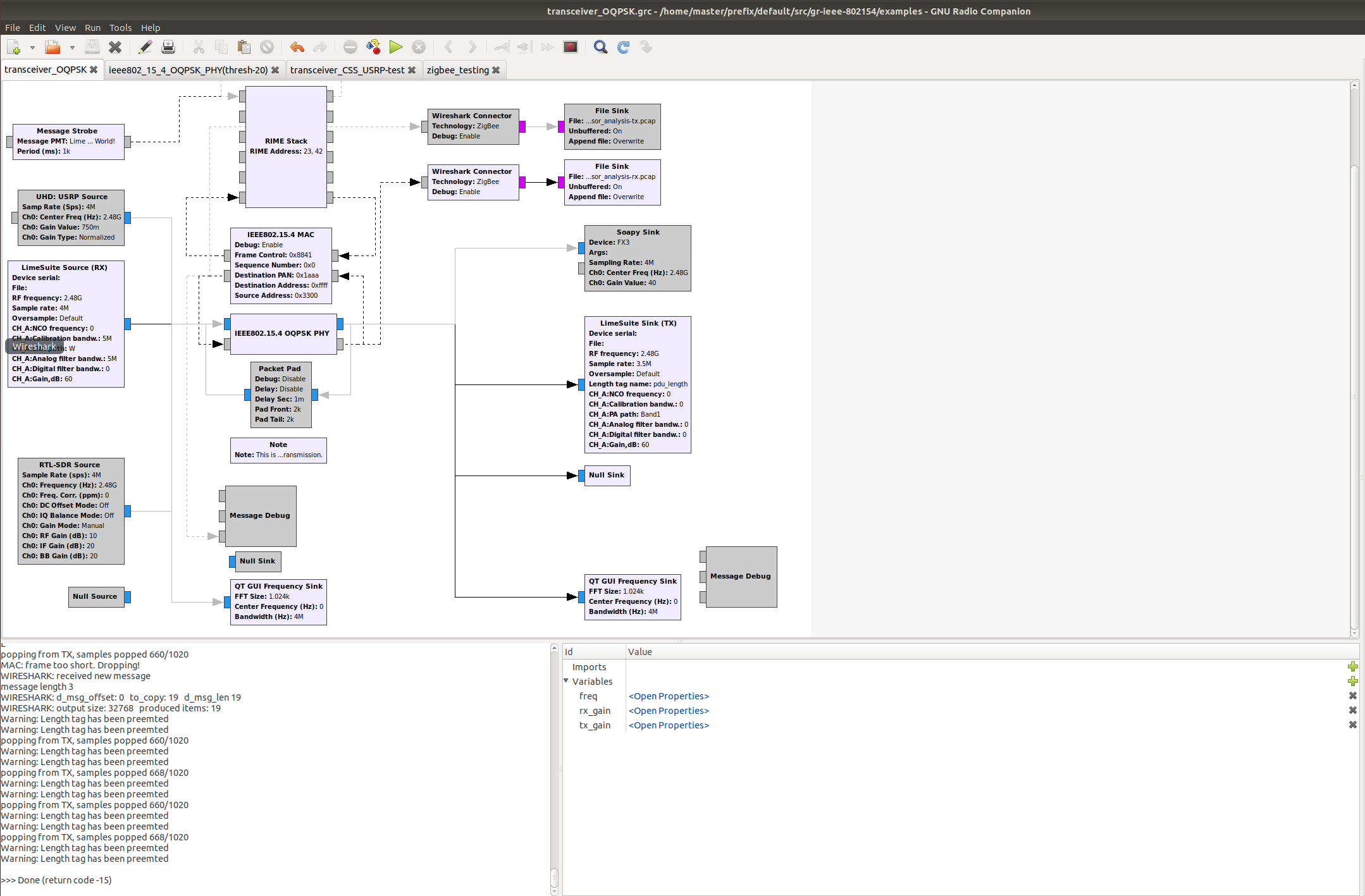Delete the freq variable row
Image resolution: width=1365 pixels, height=896 pixels.
click(x=1352, y=696)
